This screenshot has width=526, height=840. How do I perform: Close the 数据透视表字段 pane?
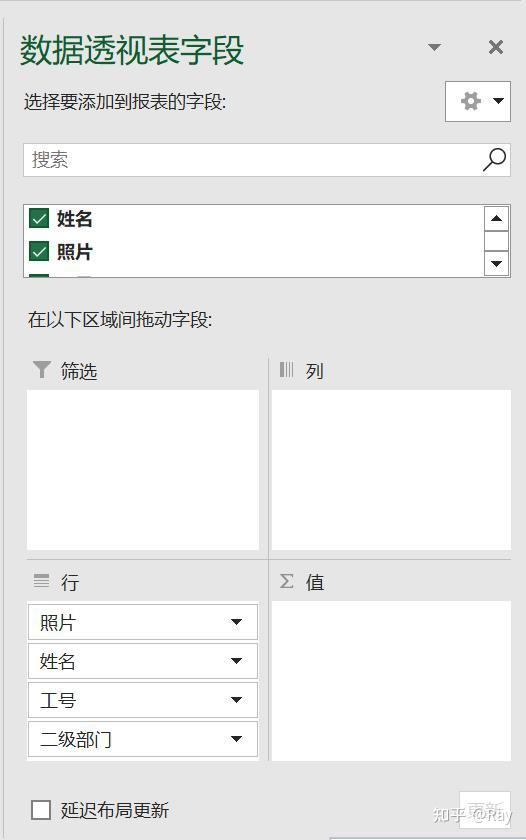click(496, 47)
